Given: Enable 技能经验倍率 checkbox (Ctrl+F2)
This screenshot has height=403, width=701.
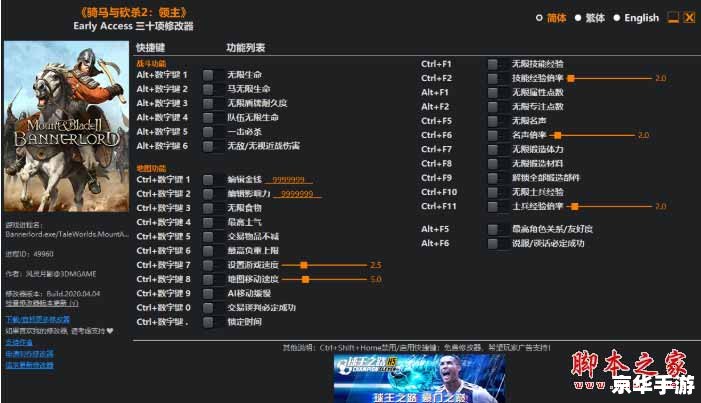Looking at the screenshot, I should tap(492, 78).
